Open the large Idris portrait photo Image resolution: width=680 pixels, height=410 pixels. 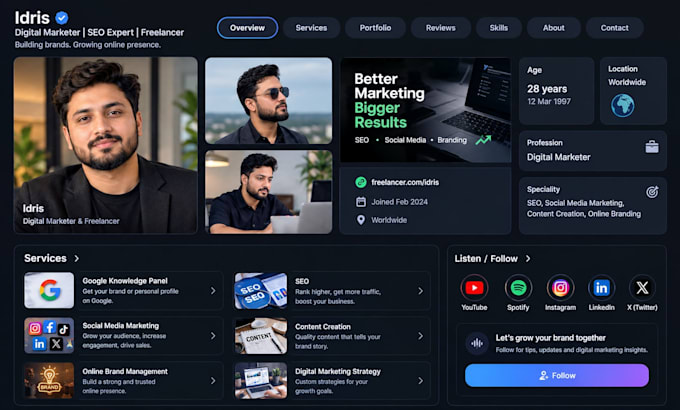point(105,145)
